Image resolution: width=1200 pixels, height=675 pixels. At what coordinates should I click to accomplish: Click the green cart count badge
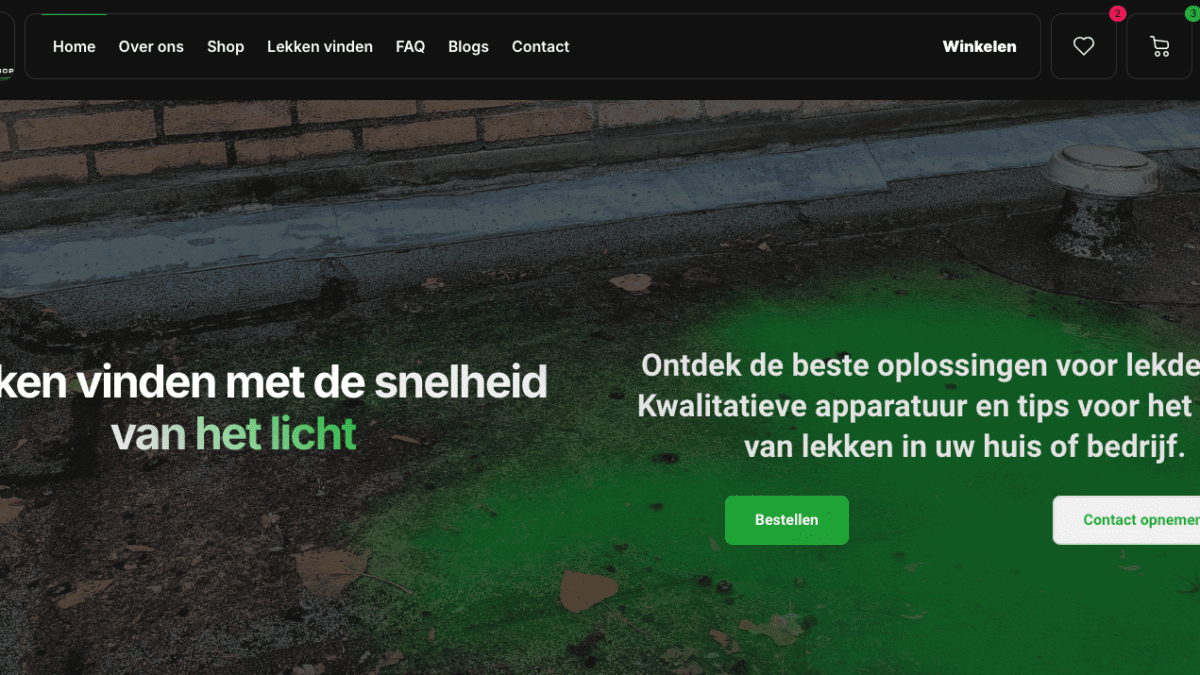pos(1192,14)
